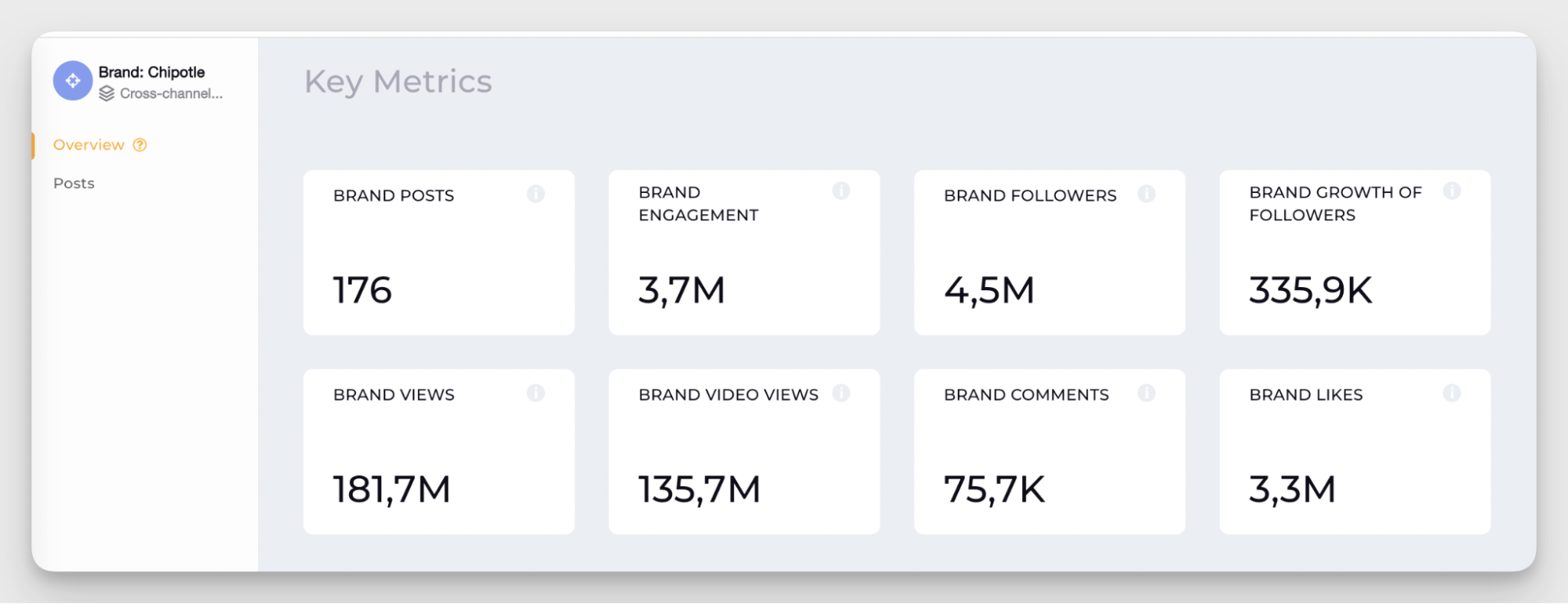Open the Brand Video Views info icon
The height and width of the screenshot is (604, 1568).
point(841,393)
